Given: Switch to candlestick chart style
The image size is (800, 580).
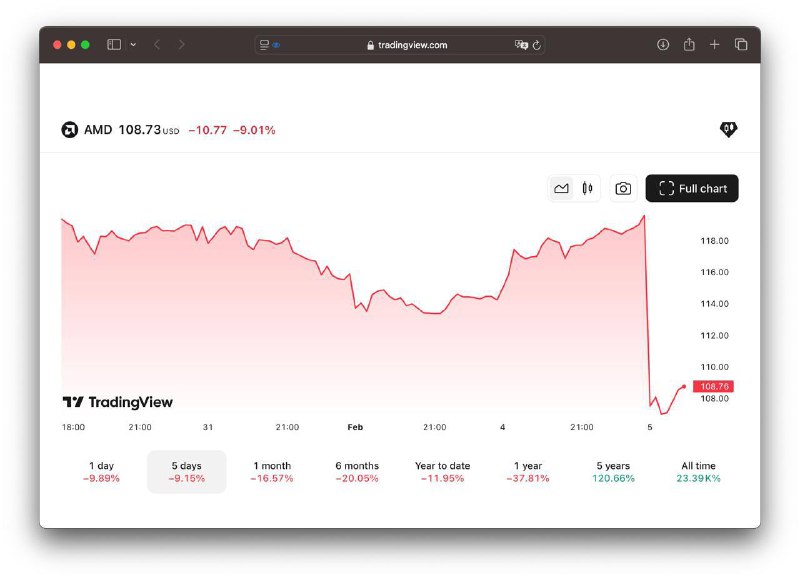Looking at the screenshot, I should 587,188.
